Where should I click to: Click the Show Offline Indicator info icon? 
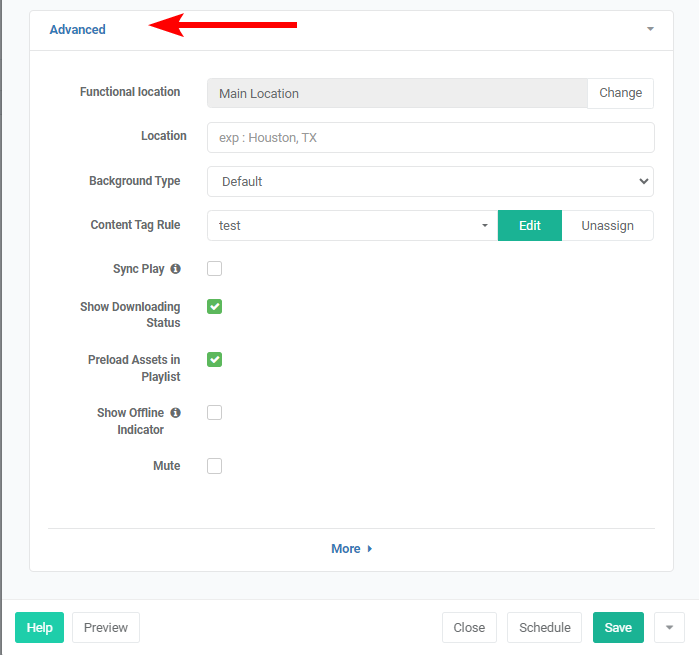coord(176,413)
